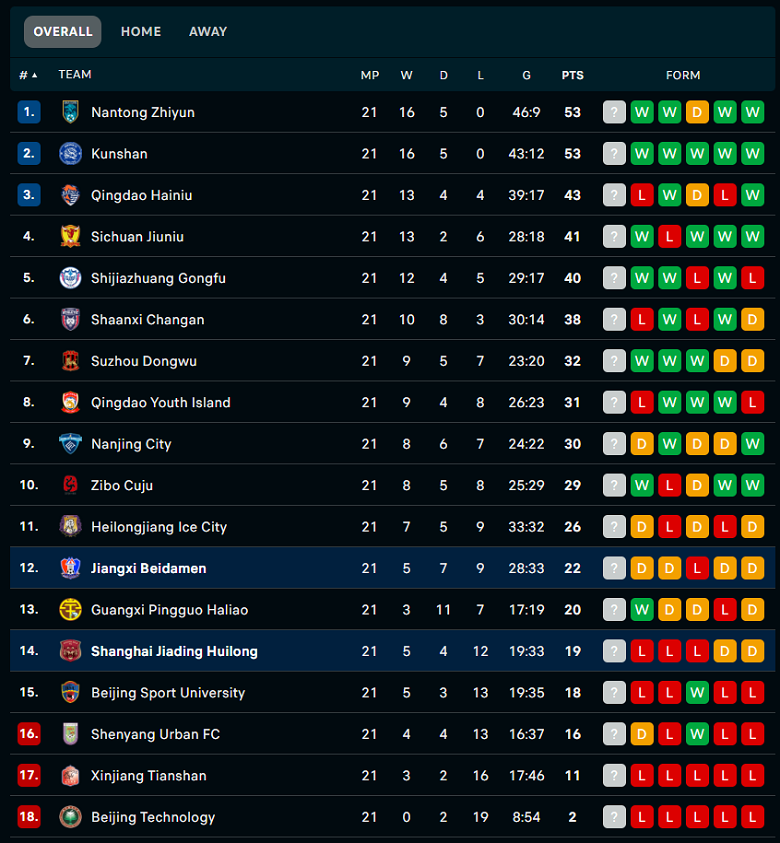780x843 pixels.
Task: Click the Nantong Zhiyun team crest
Action: (x=70, y=112)
